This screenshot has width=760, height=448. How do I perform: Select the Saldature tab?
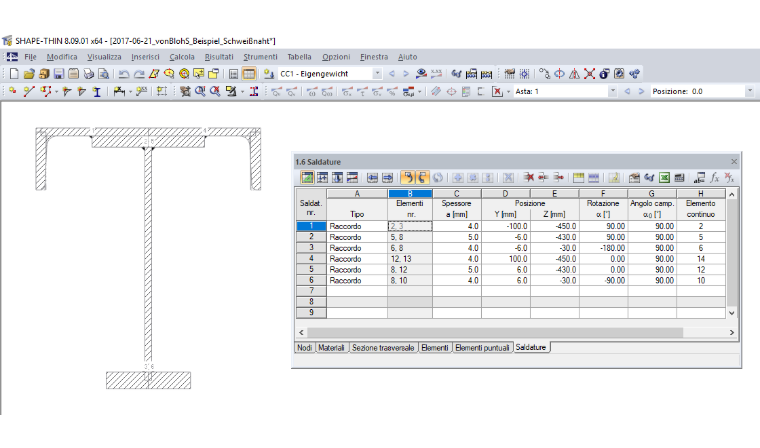coord(531,347)
